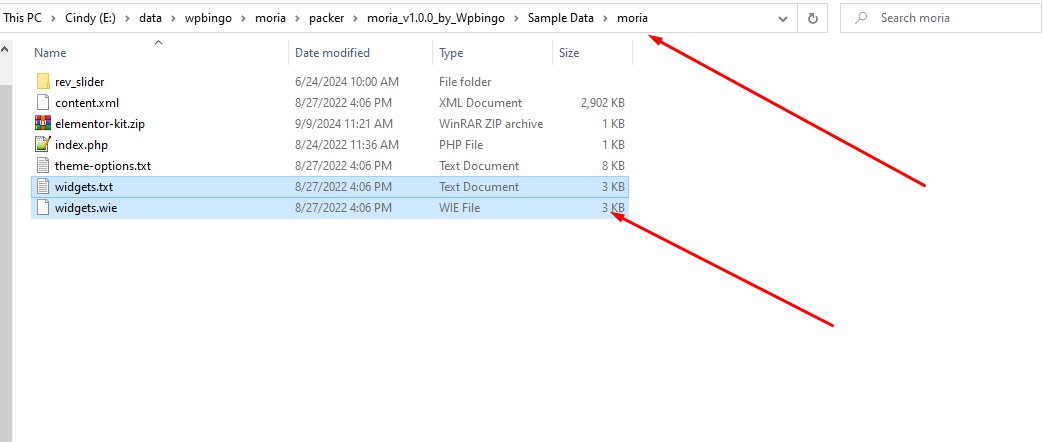Navigate to wpbingo in the breadcrumb path
The image size is (1043, 442).
tap(206, 18)
